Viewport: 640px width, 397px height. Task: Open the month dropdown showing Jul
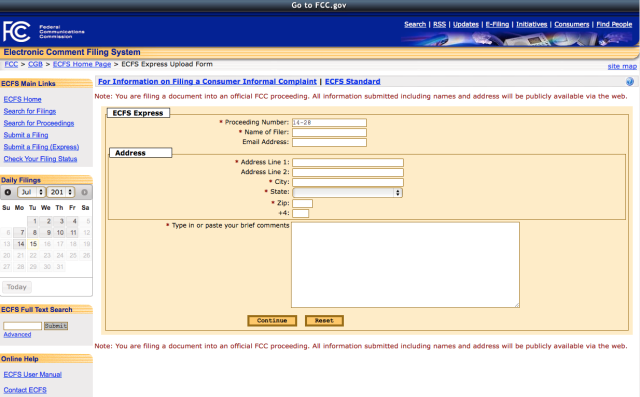point(31,192)
